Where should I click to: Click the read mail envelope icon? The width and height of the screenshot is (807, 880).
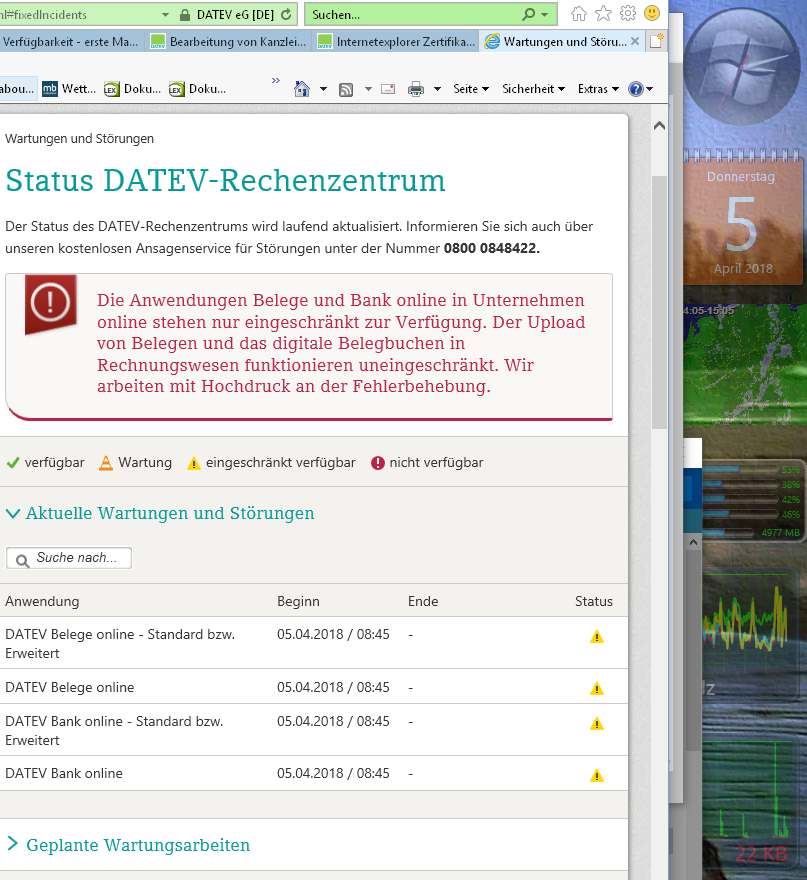click(x=389, y=89)
